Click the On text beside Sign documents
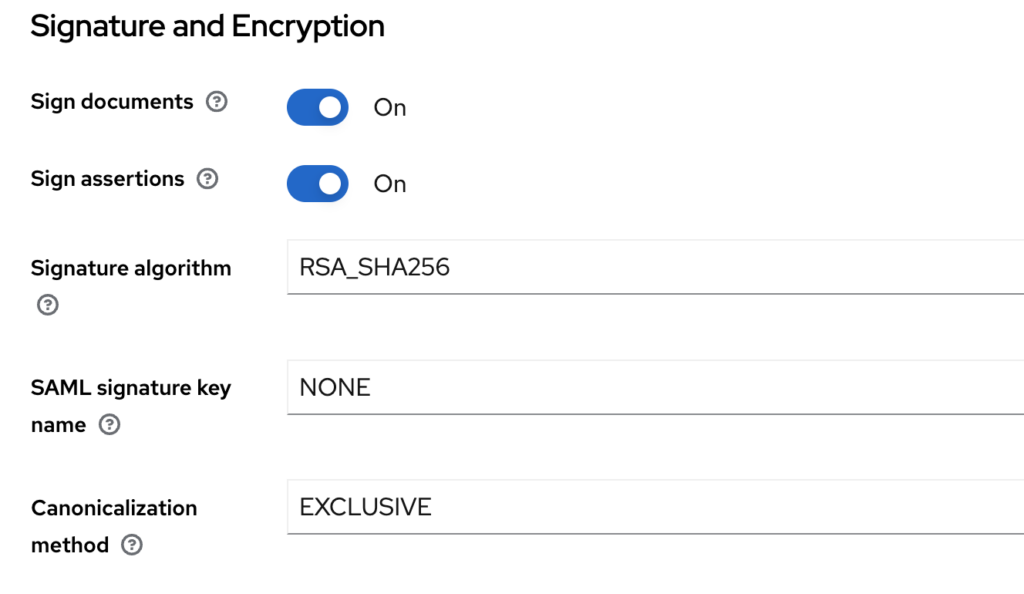Image resolution: width=1024 pixels, height=594 pixels. point(390,108)
